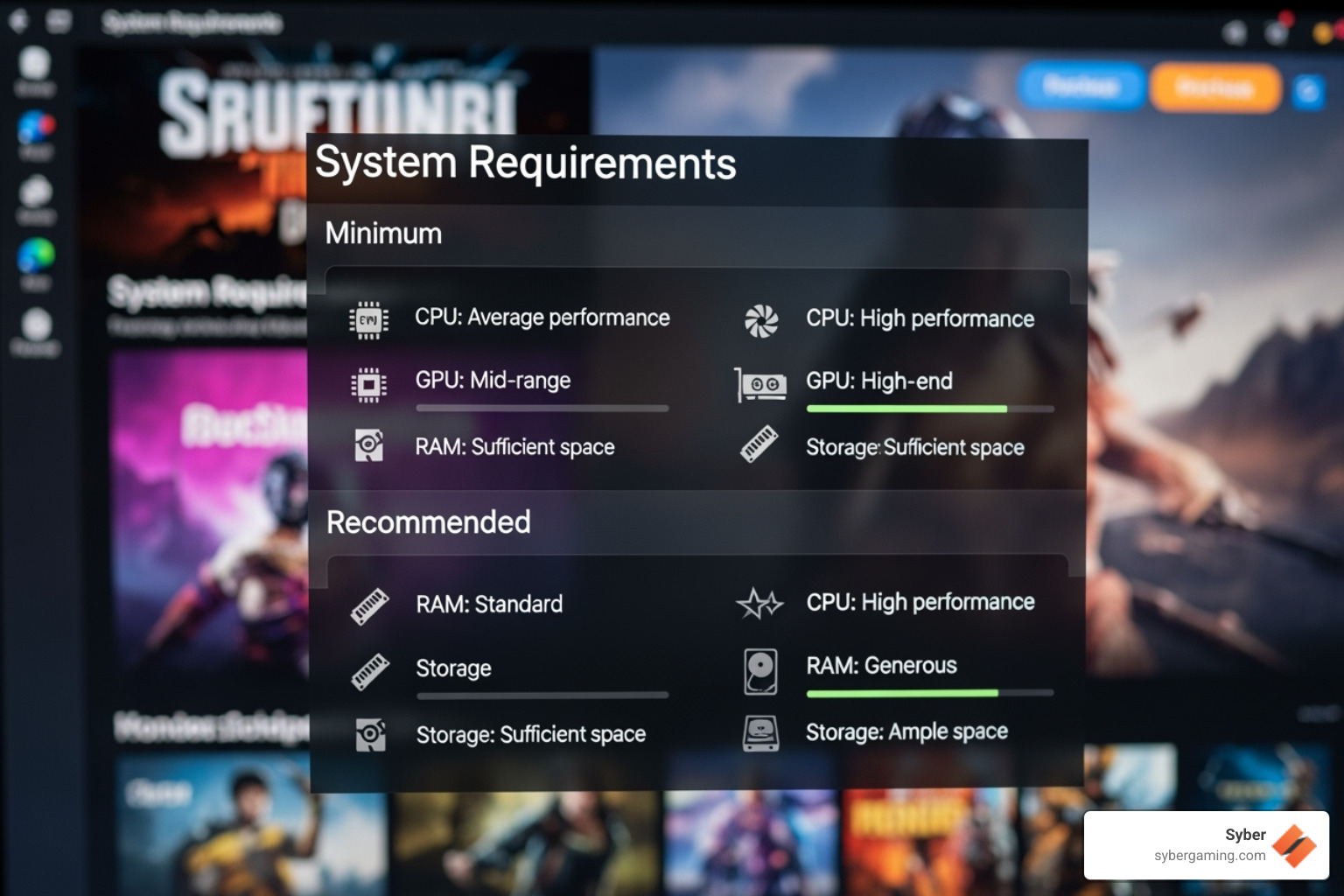
Task: Select the RAM stick icon beside RAM Standard
Action: pos(368,605)
